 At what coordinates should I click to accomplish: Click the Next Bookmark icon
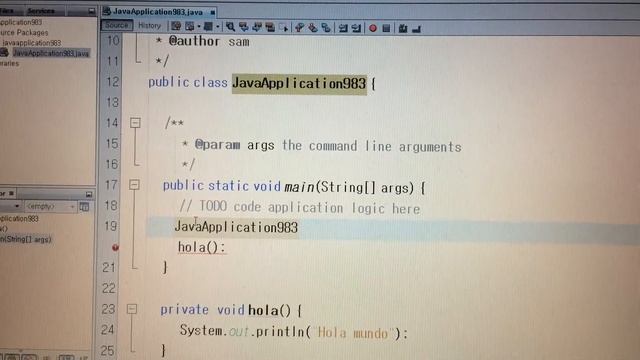pyautogui.click(x=313, y=27)
